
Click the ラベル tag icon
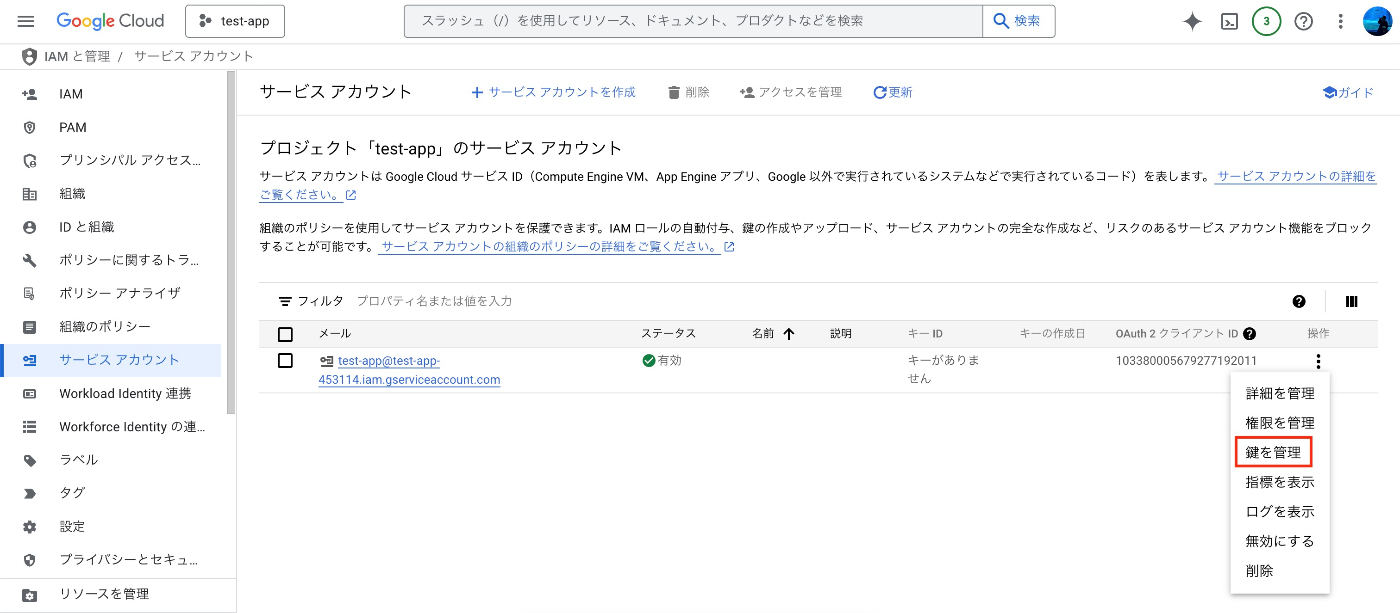pyautogui.click(x=29, y=460)
